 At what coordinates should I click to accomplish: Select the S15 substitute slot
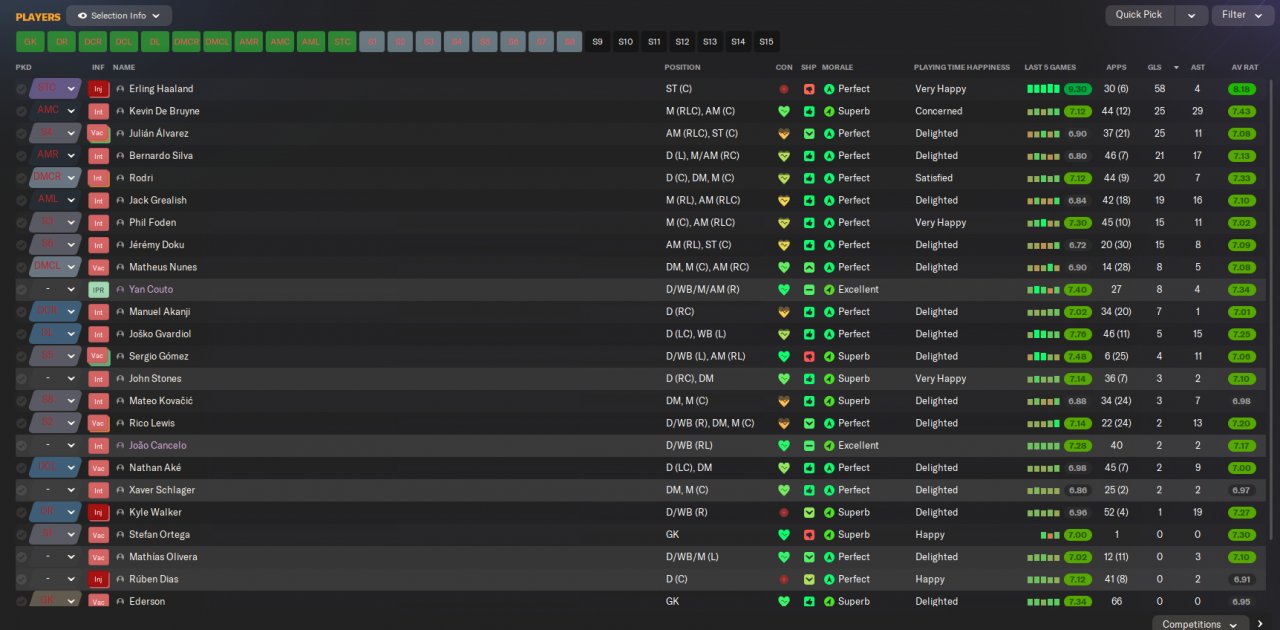click(766, 42)
